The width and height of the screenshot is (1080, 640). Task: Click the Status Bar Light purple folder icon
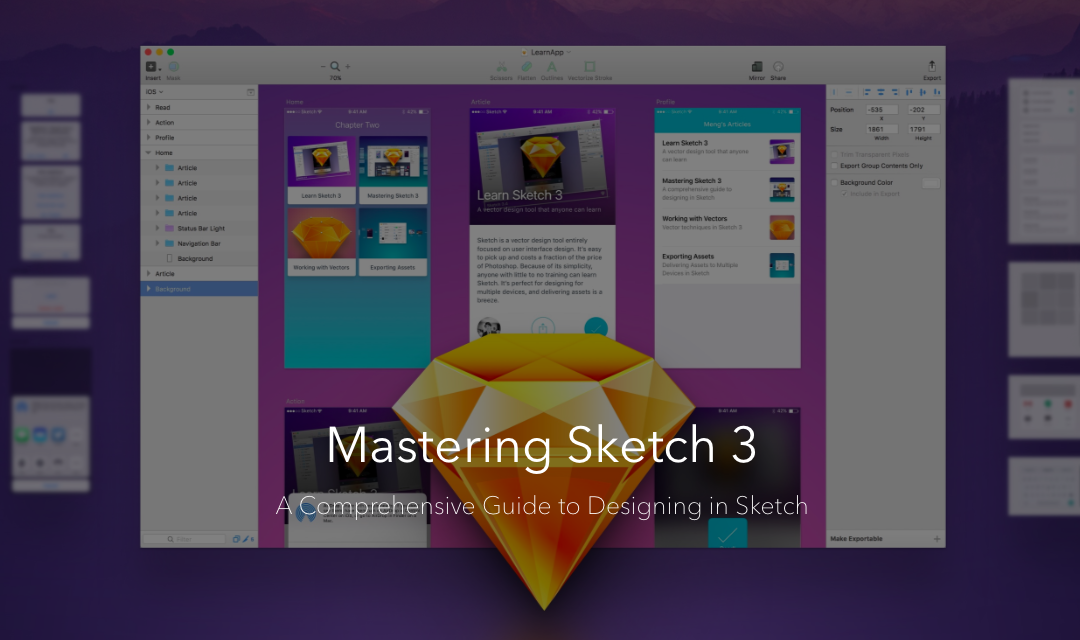[169, 228]
